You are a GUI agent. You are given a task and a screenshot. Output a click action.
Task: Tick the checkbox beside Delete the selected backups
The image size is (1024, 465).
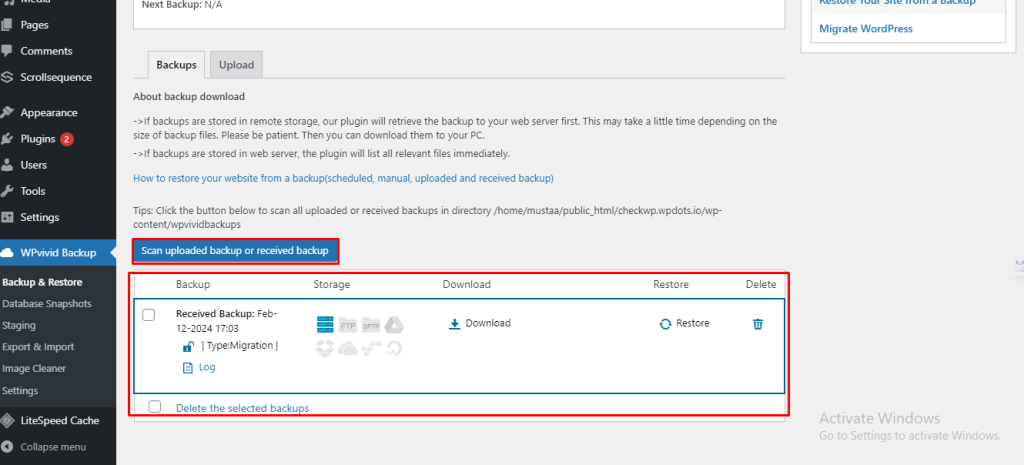click(x=155, y=407)
